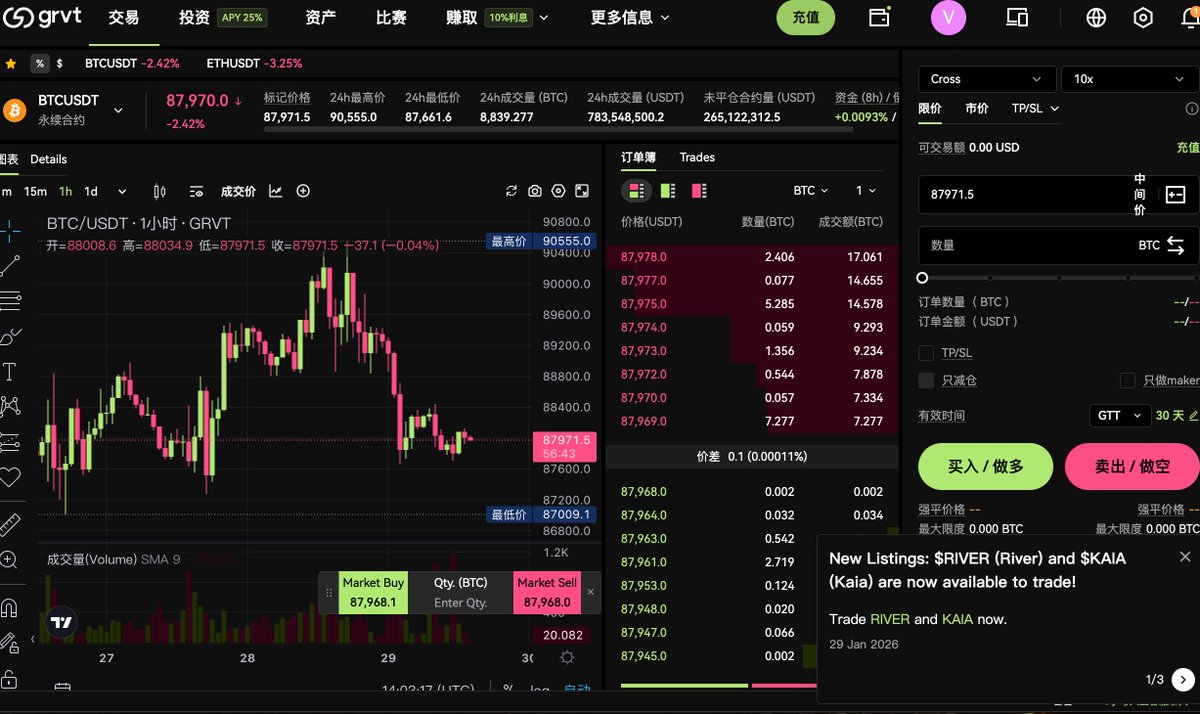
Task: Take a chart snapshot with the camera icon
Action: [534, 190]
